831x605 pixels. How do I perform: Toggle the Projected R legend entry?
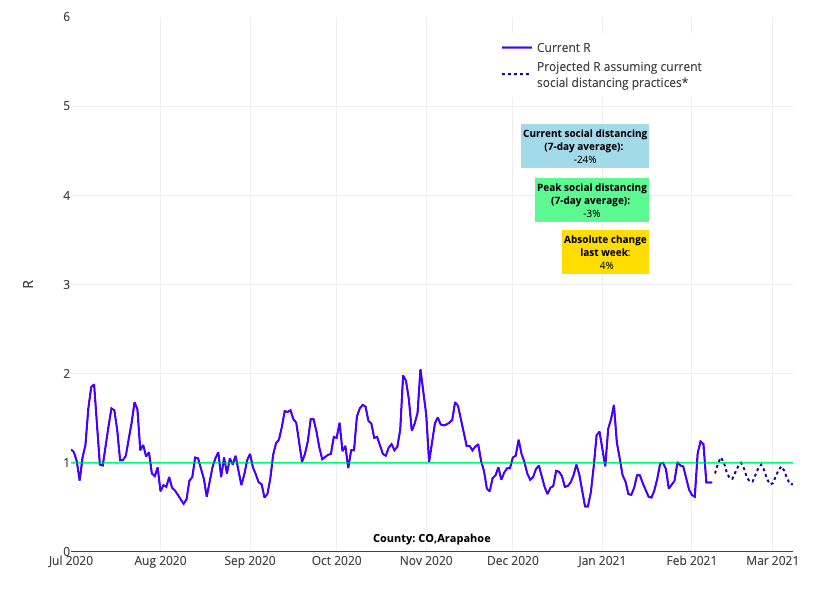pyautogui.click(x=618, y=74)
